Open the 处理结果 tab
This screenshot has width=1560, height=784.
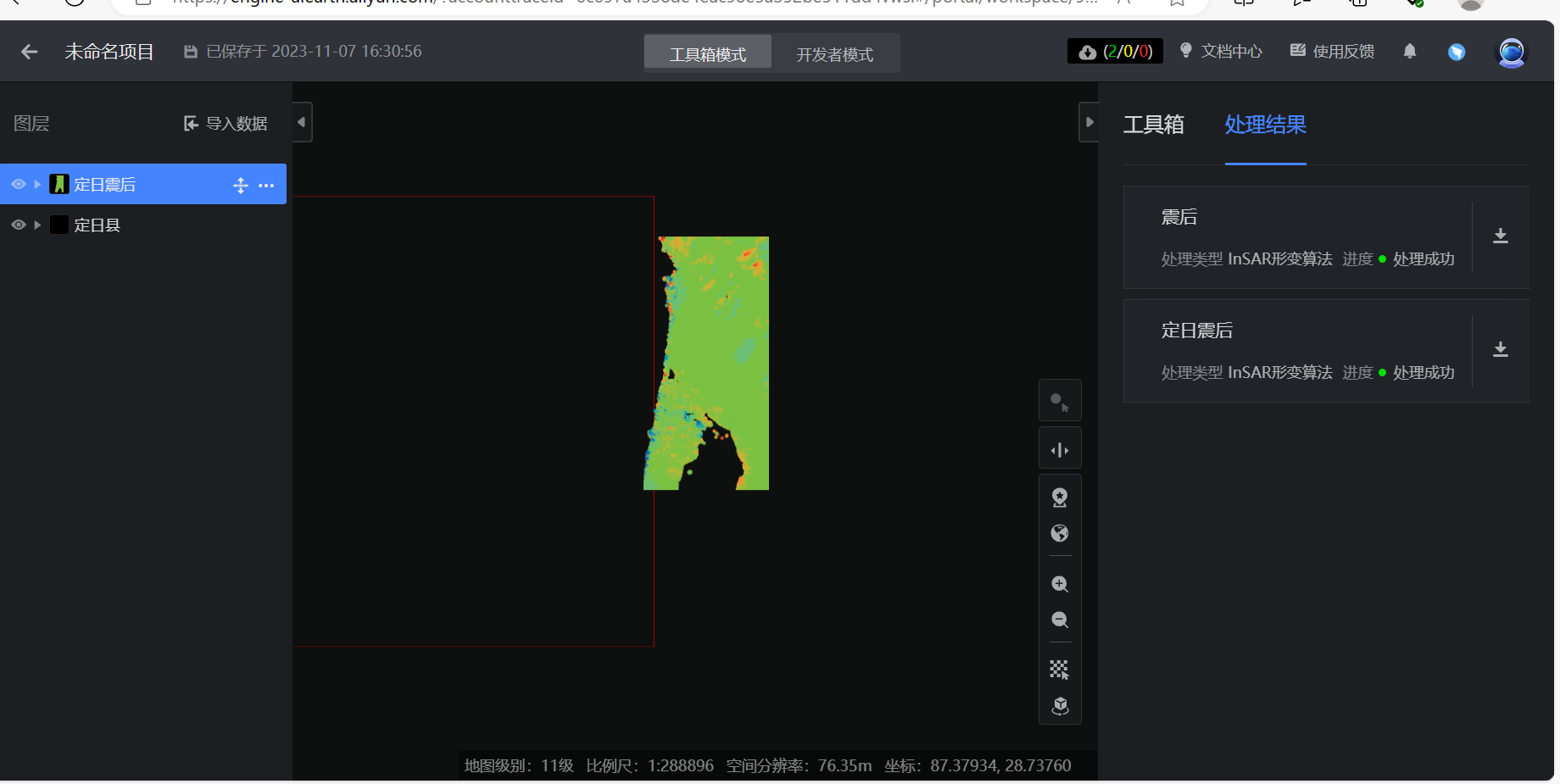(x=1265, y=125)
